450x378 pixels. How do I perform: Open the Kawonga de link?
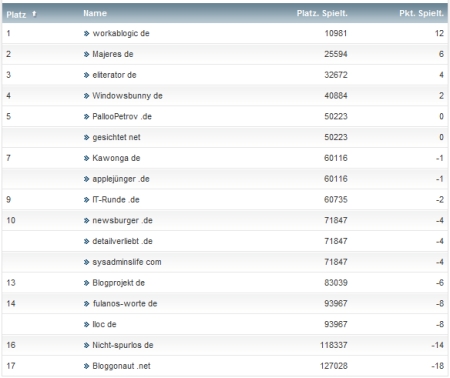pos(116,158)
